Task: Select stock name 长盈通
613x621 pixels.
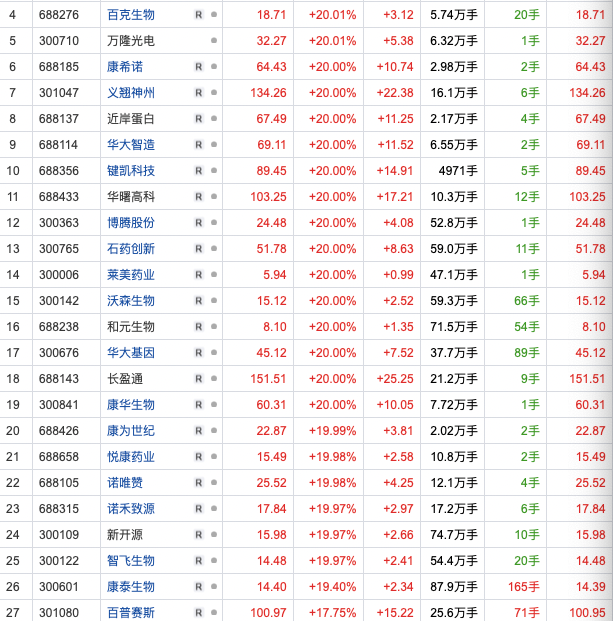Action: (125, 379)
